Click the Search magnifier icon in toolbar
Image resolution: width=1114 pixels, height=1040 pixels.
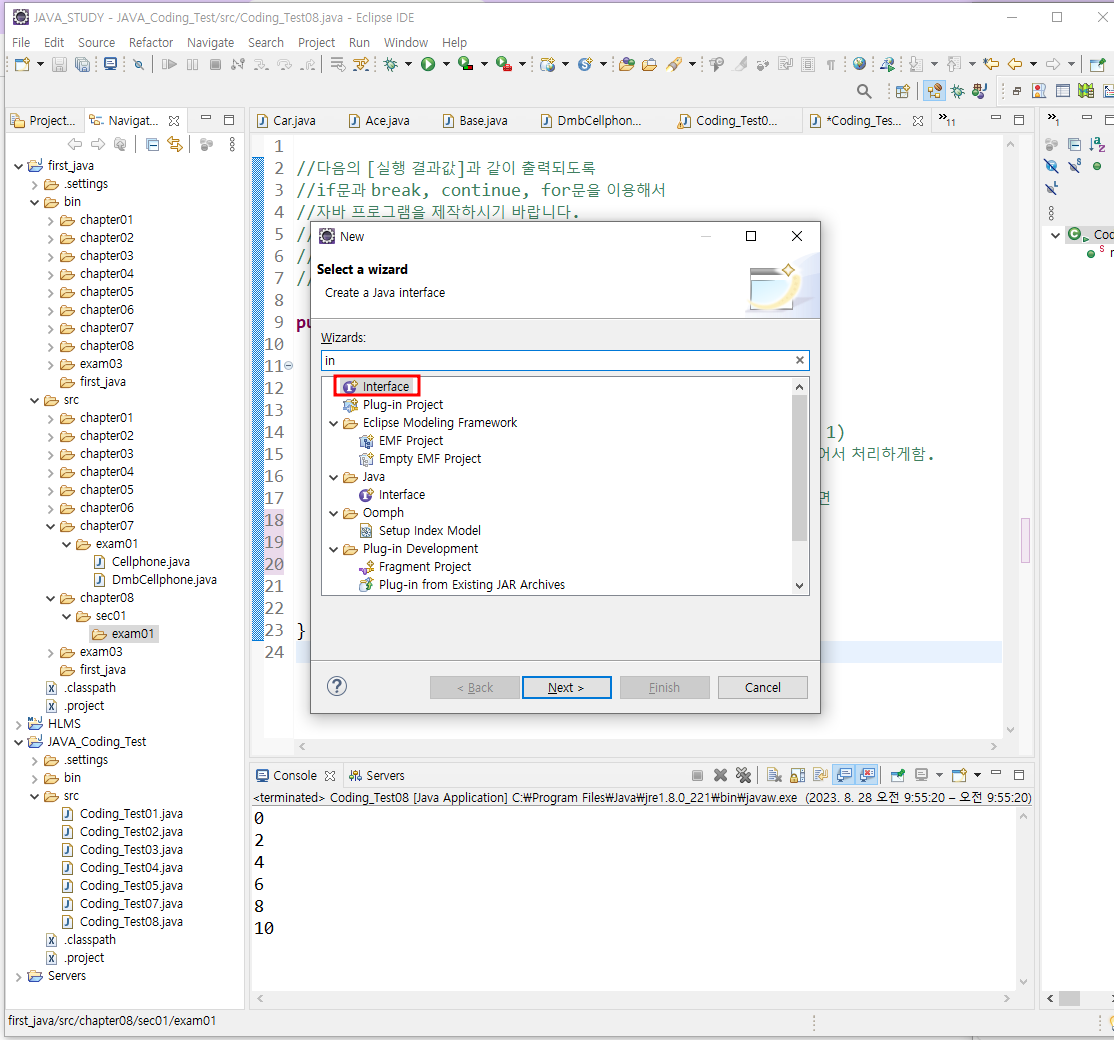pos(864,91)
